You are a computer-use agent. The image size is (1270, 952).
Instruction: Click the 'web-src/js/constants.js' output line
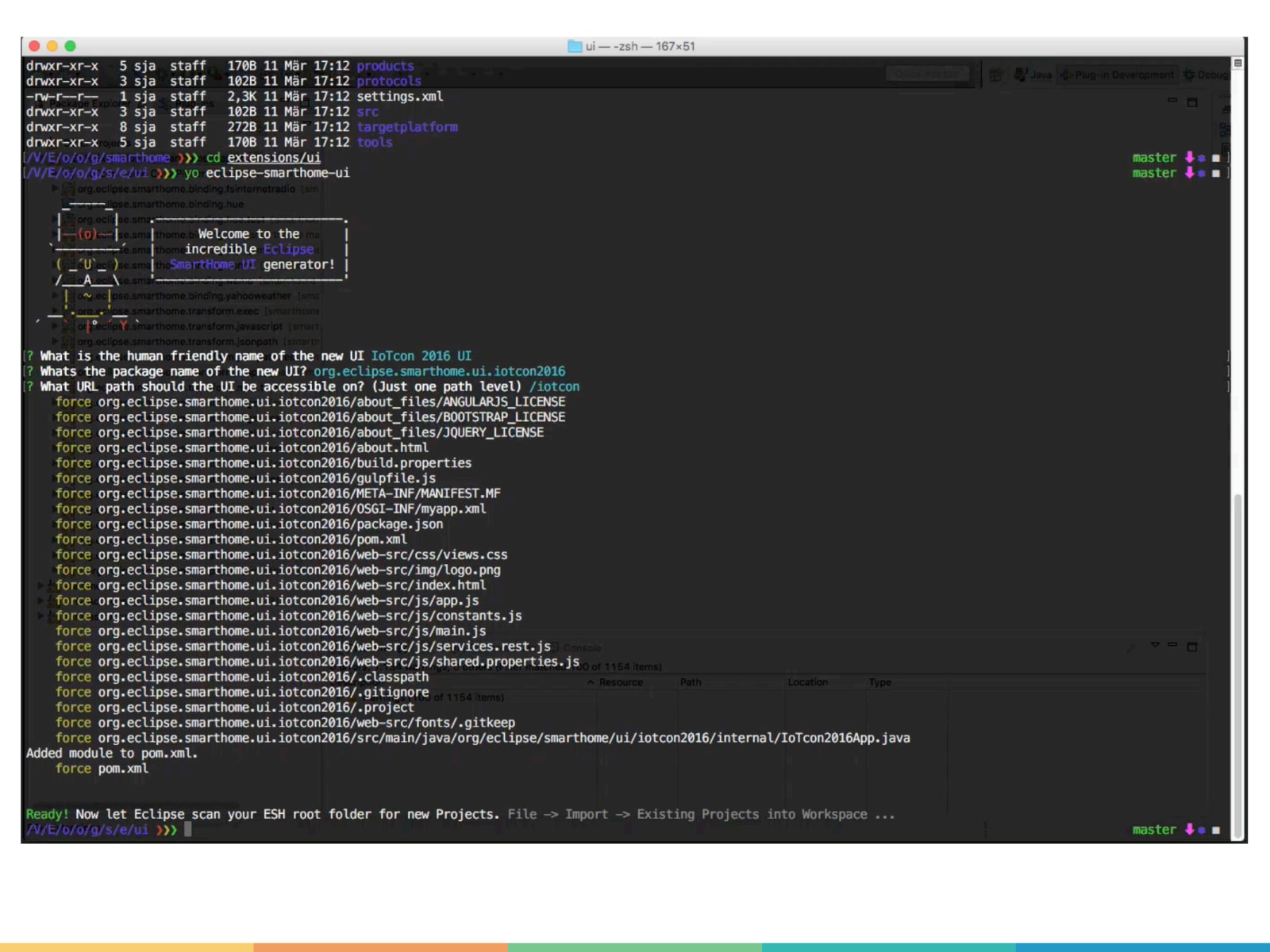click(x=289, y=616)
